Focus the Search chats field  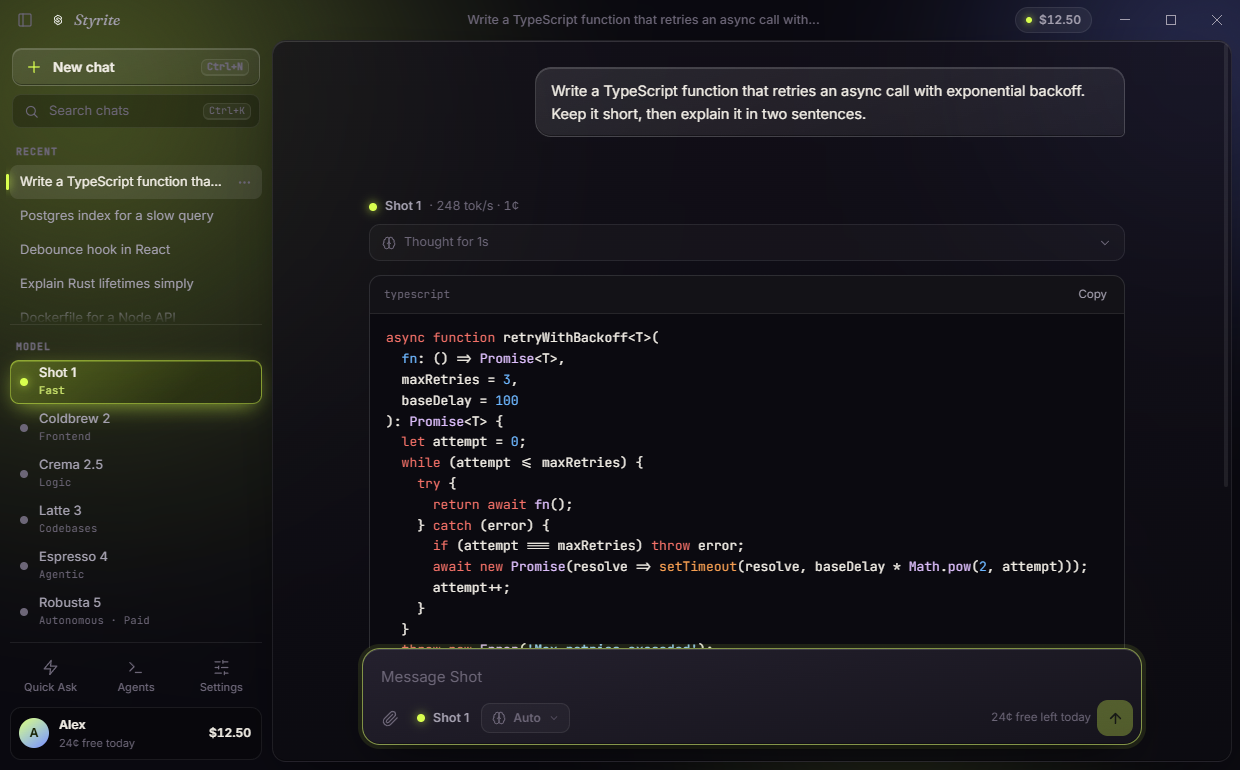point(136,111)
